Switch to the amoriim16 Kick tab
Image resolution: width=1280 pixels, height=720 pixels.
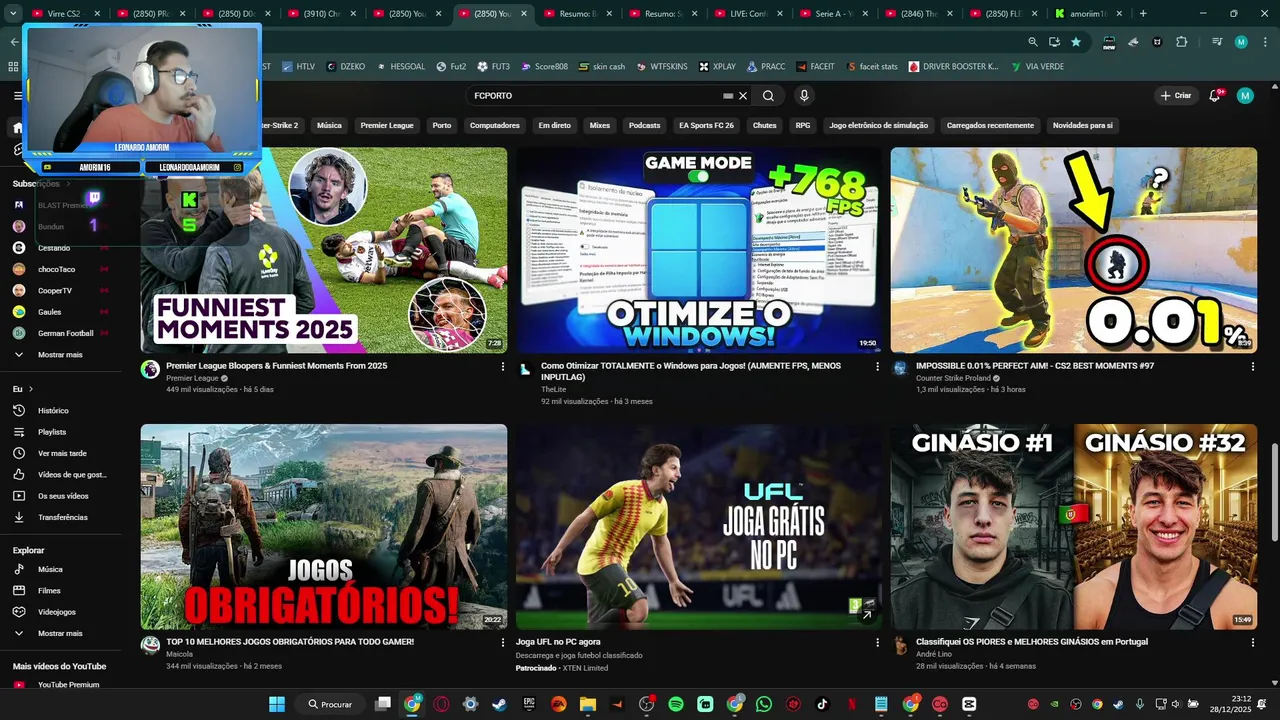click(x=1089, y=14)
